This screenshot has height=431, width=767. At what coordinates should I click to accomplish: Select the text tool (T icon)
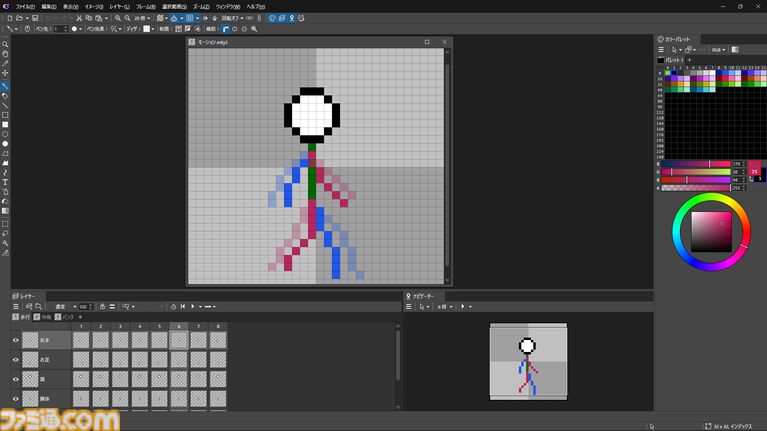pyautogui.click(x=5, y=182)
